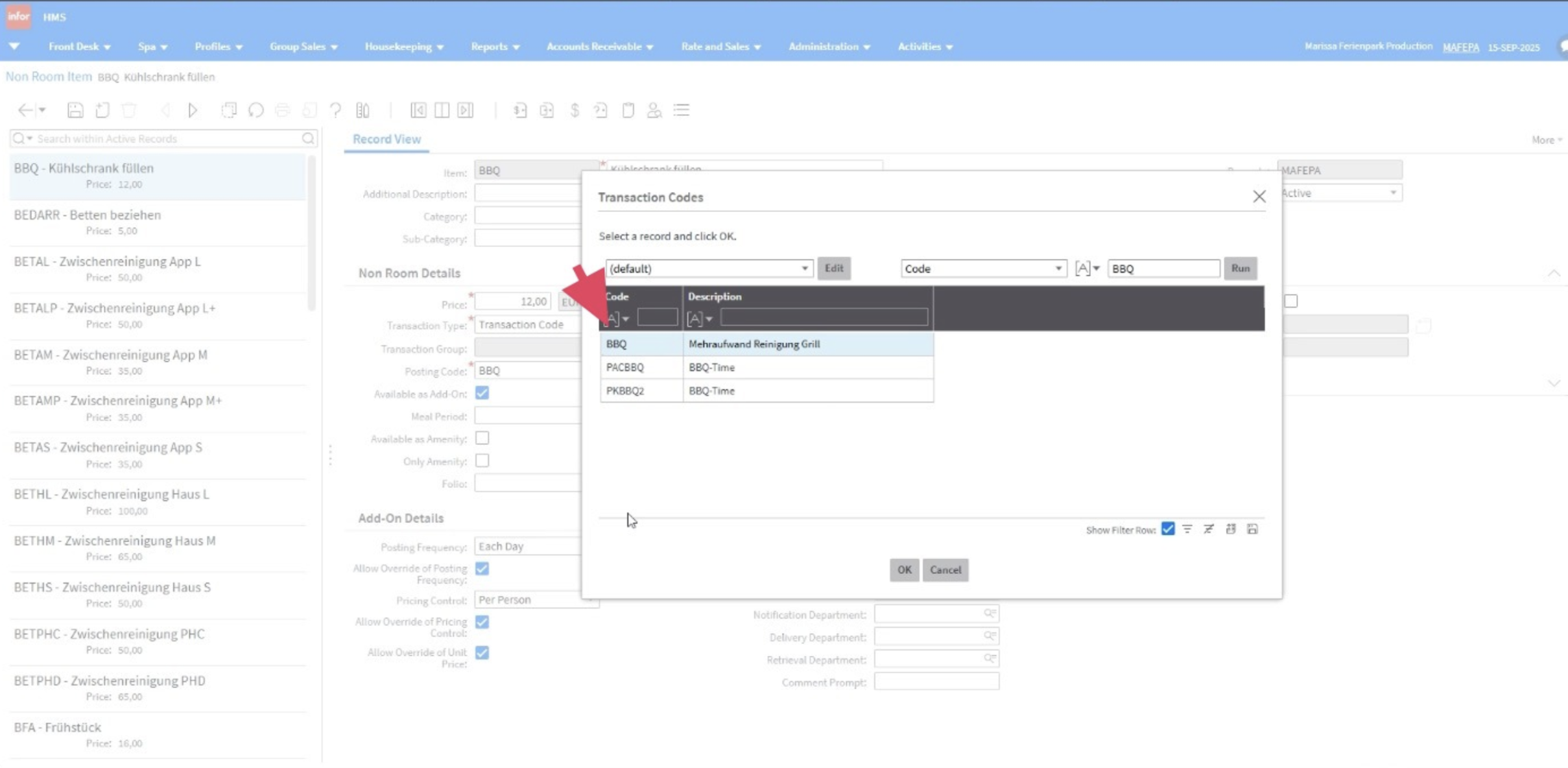
Task: Expand the Status Active dropdown
Action: tap(1393, 193)
